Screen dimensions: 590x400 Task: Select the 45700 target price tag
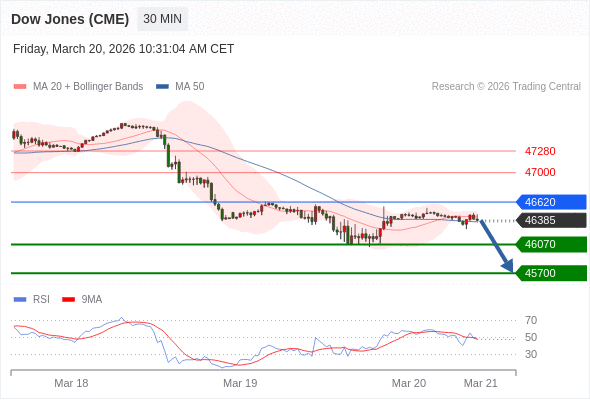pos(551,273)
